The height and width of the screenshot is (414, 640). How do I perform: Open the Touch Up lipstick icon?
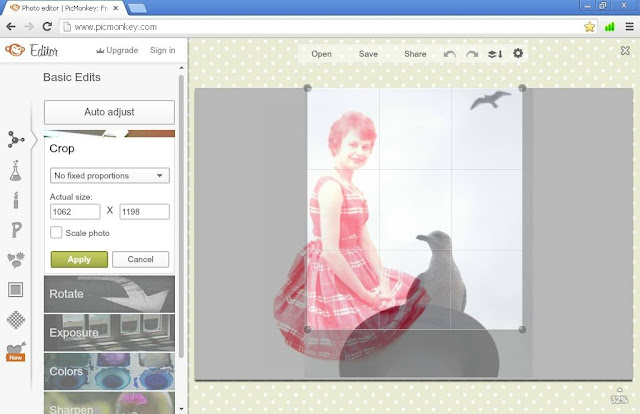(16, 200)
